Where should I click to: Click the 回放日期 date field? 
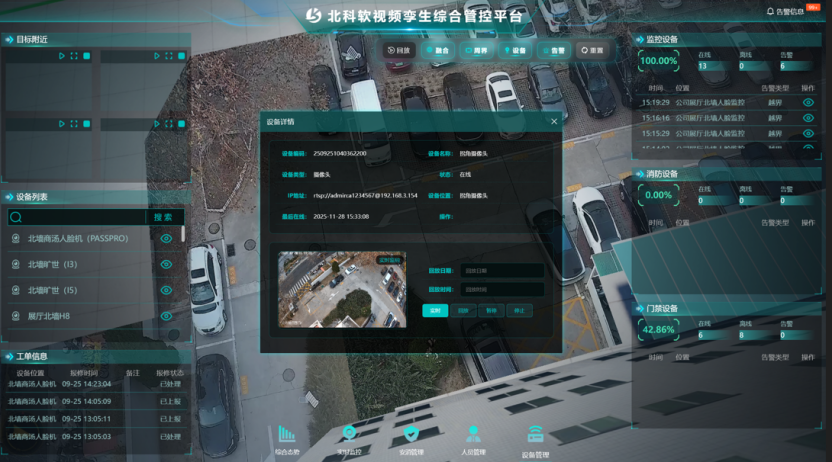click(502, 271)
